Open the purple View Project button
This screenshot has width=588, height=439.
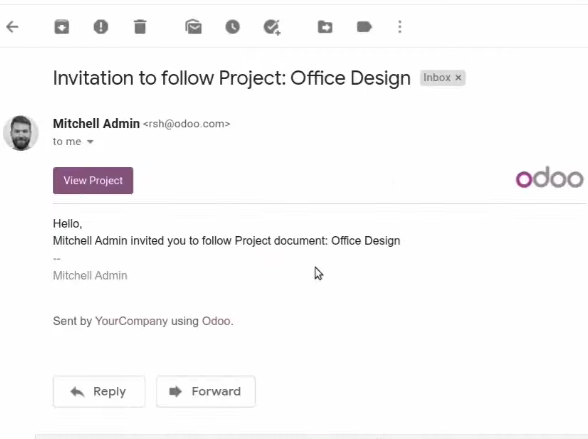[93, 180]
